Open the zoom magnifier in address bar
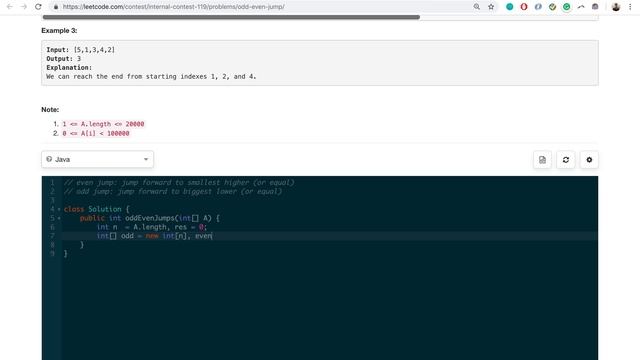The height and width of the screenshot is (360, 640). (x=476, y=7)
